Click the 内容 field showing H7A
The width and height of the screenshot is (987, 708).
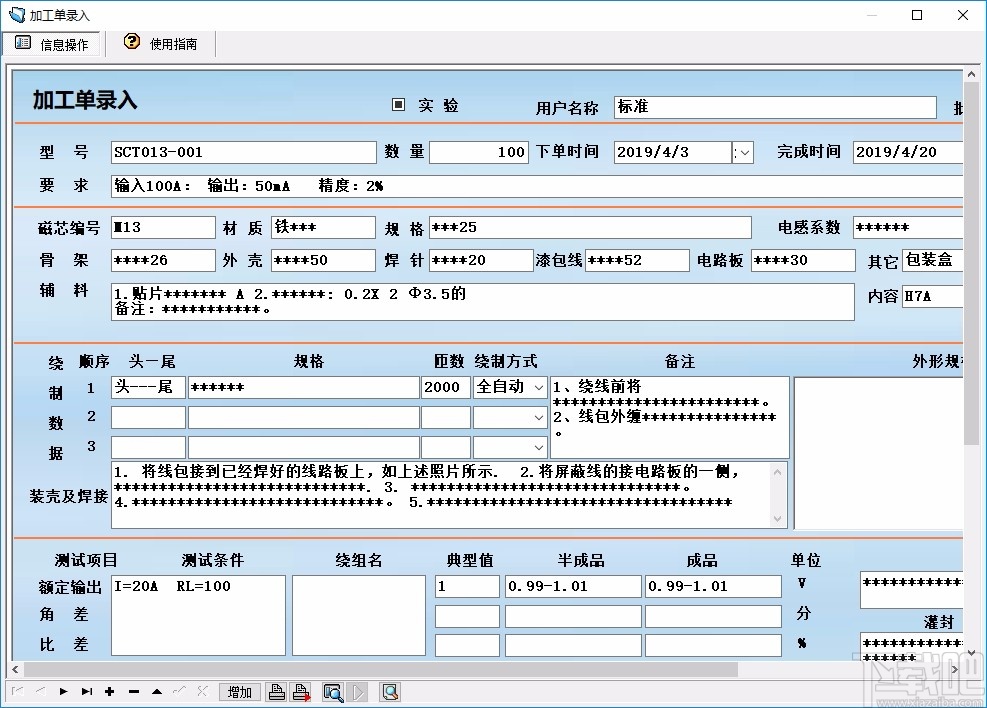pos(932,296)
